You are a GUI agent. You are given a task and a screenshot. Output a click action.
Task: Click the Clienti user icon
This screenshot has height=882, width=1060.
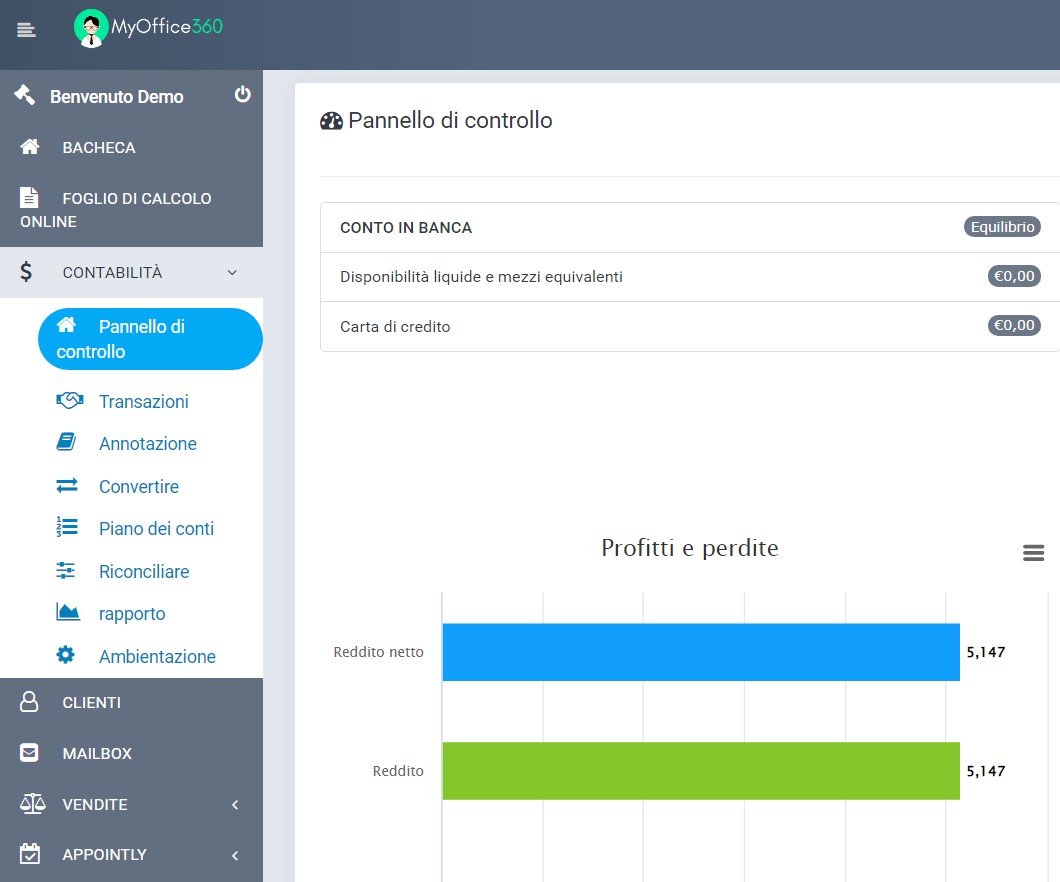[29, 702]
